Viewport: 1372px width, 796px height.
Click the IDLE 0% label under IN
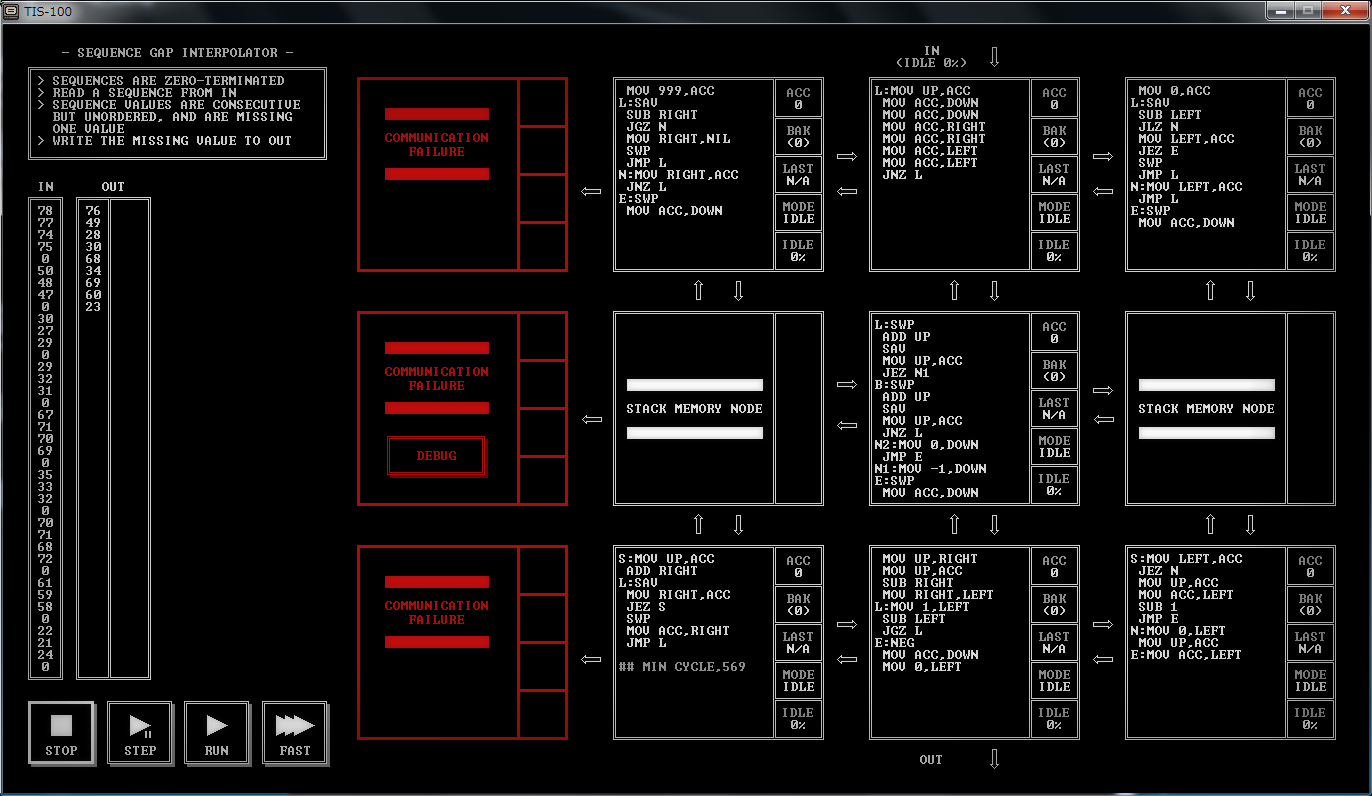931,63
